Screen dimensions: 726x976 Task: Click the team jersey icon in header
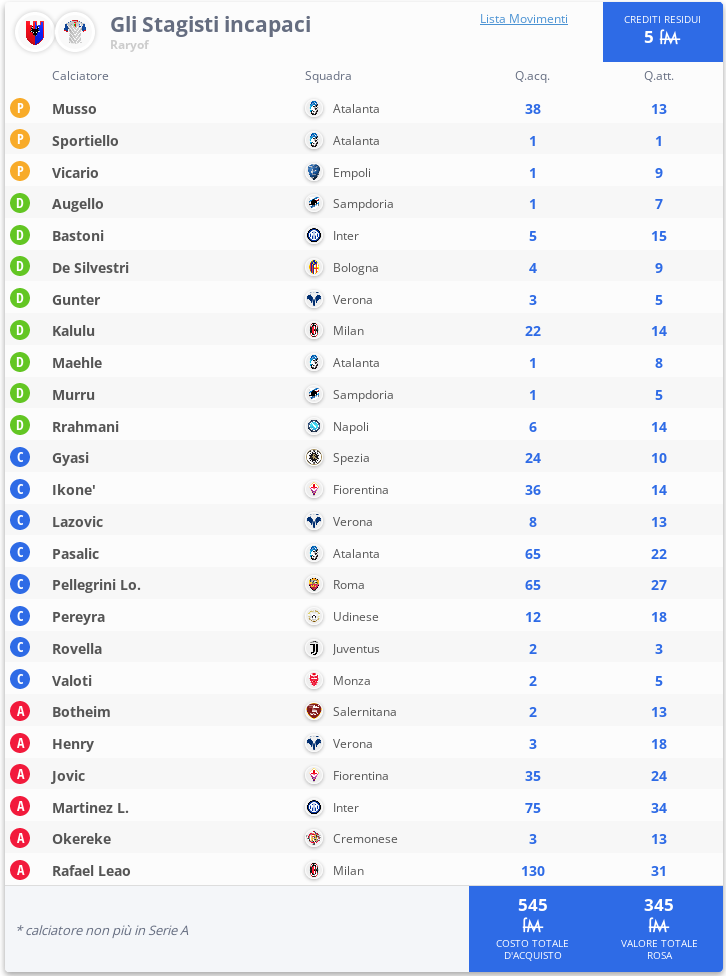click(x=75, y=32)
